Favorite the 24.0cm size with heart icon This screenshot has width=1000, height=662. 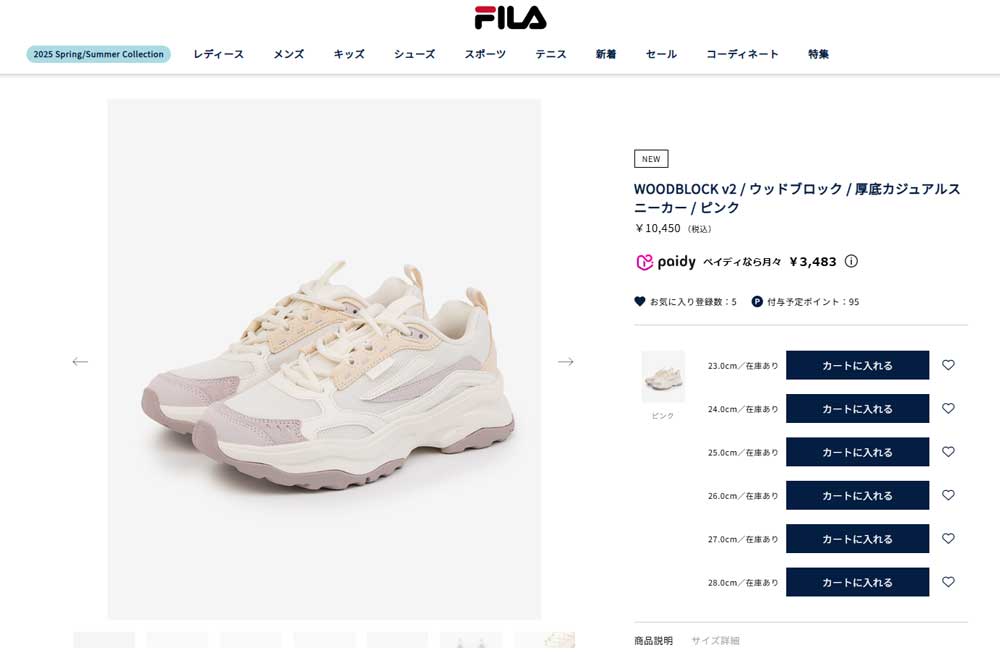[948, 408]
